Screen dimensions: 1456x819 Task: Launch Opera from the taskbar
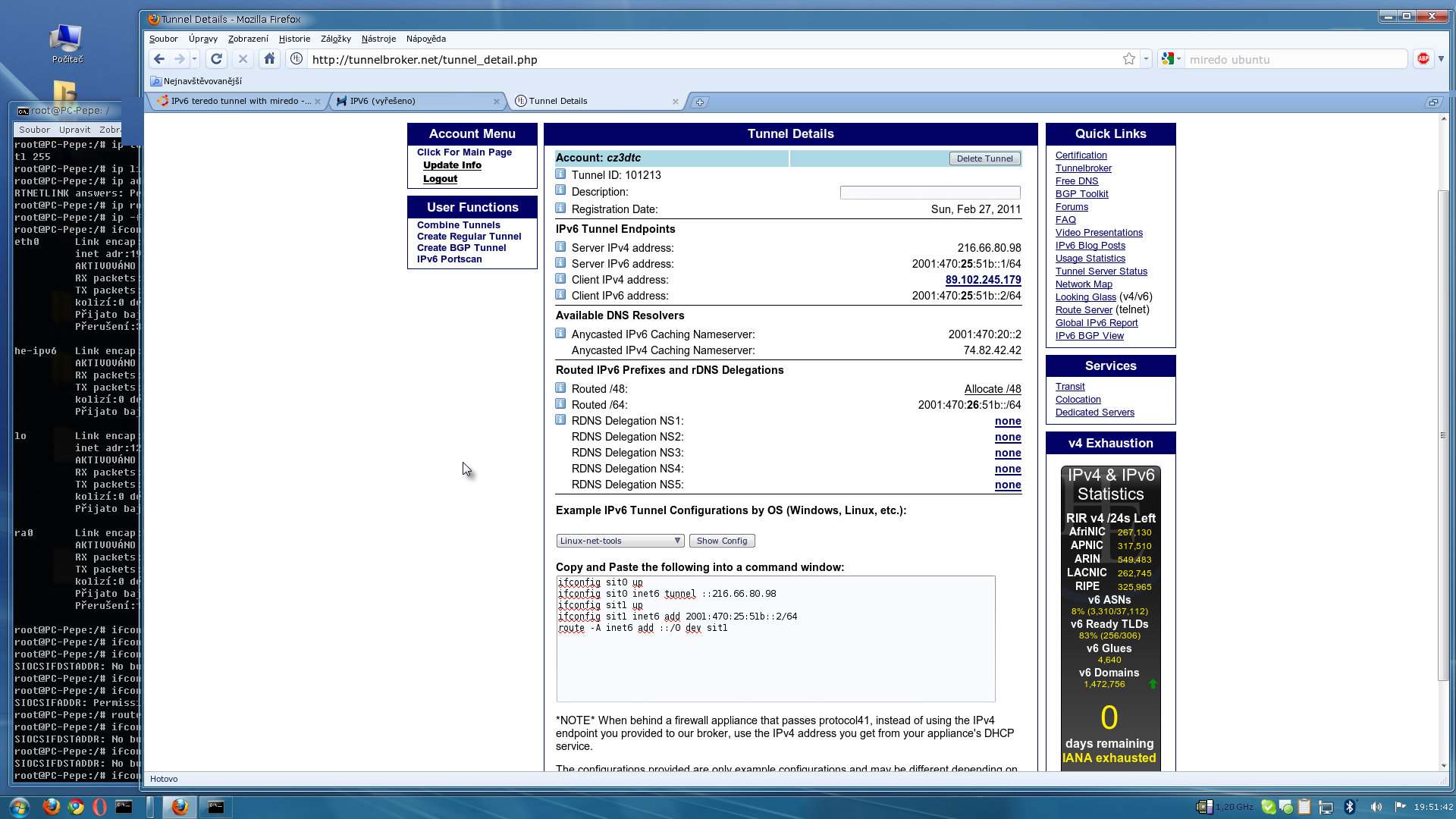(99, 807)
